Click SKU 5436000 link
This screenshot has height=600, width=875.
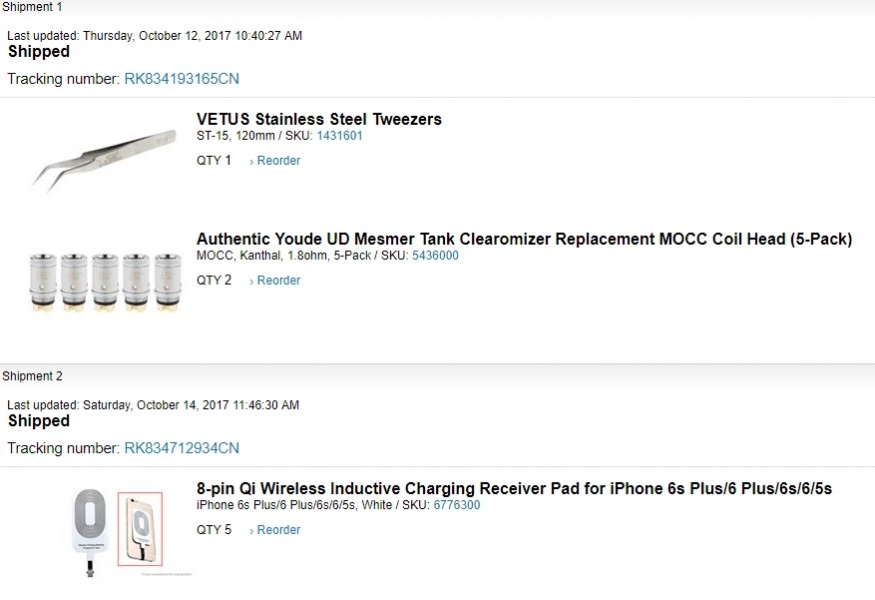tap(435, 256)
